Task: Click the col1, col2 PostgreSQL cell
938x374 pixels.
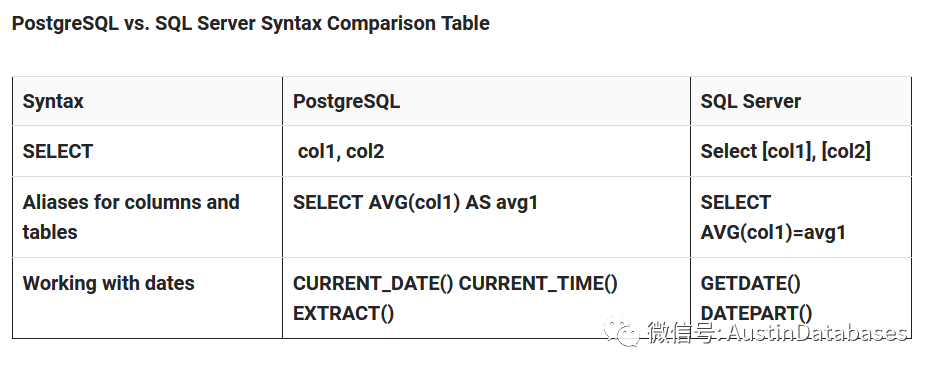Action: coord(341,151)
